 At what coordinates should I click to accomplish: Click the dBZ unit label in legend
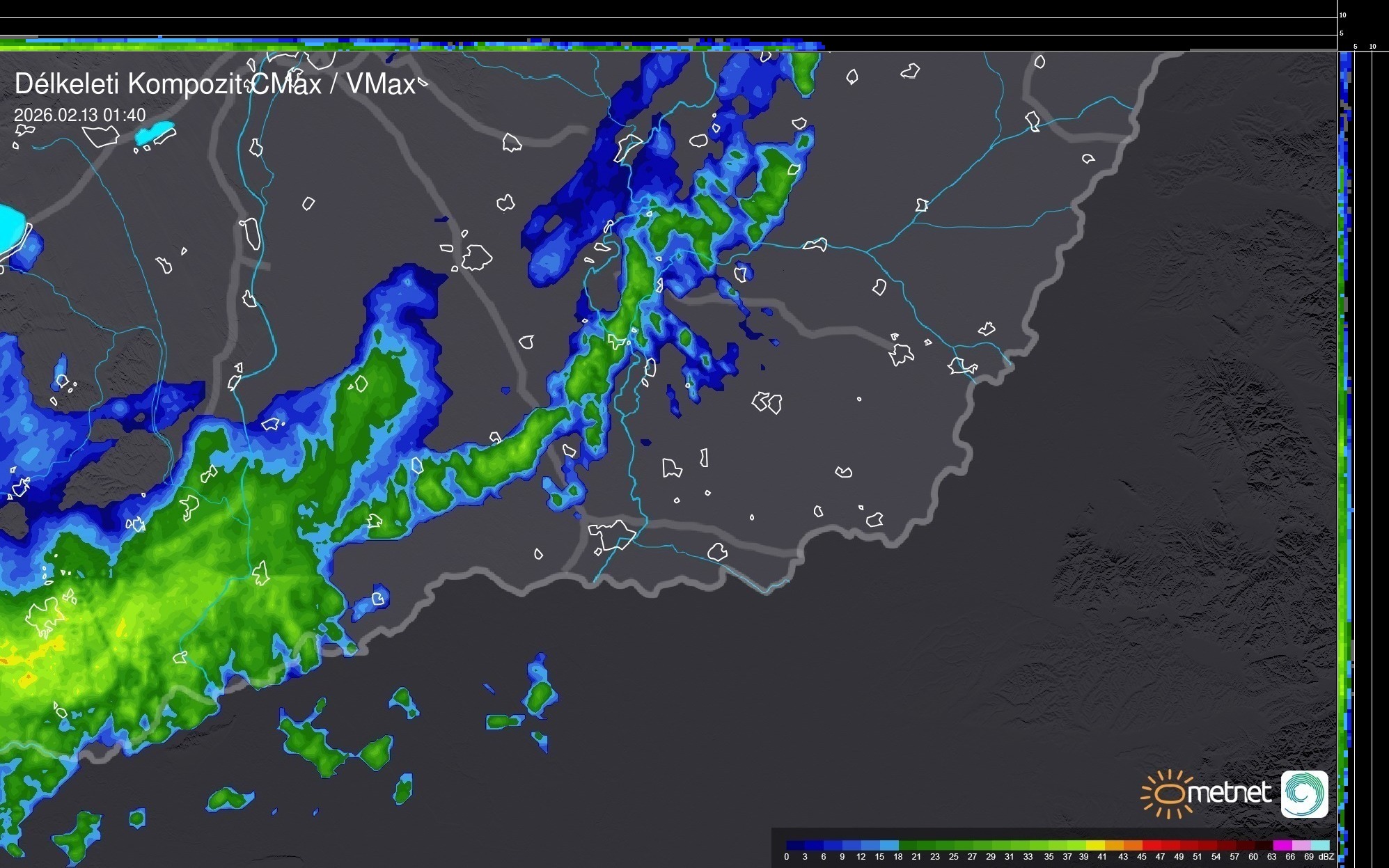tap(1326, 857)
